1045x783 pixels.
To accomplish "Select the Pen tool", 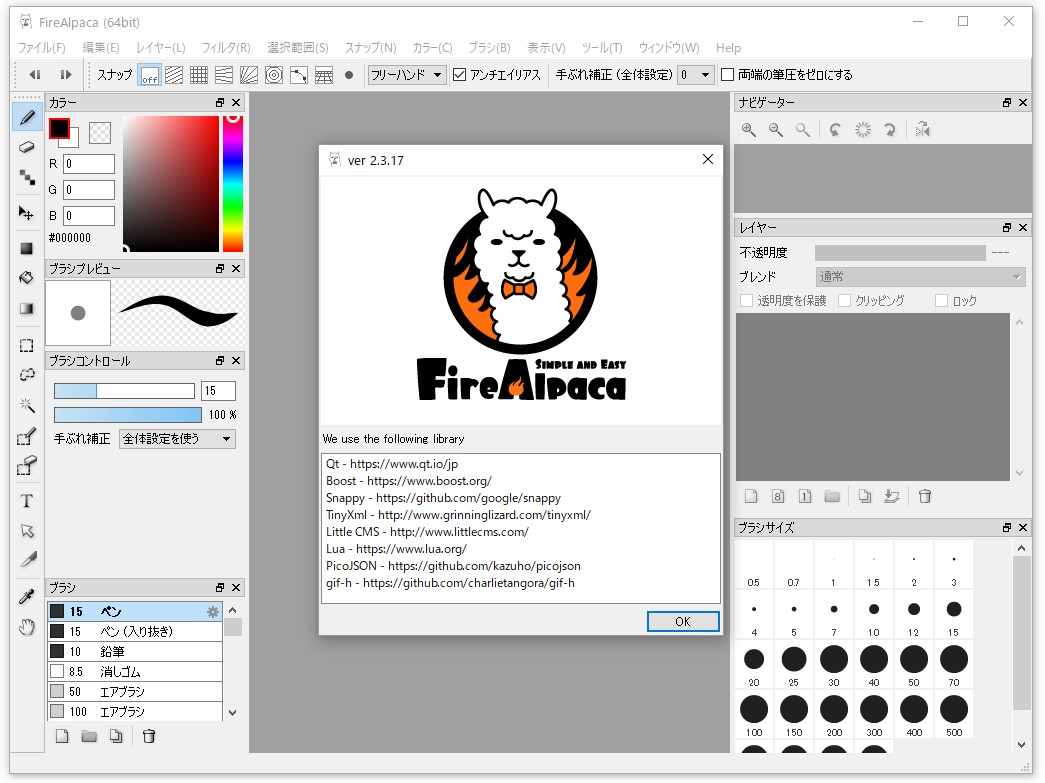I will [x=27, y=116].
